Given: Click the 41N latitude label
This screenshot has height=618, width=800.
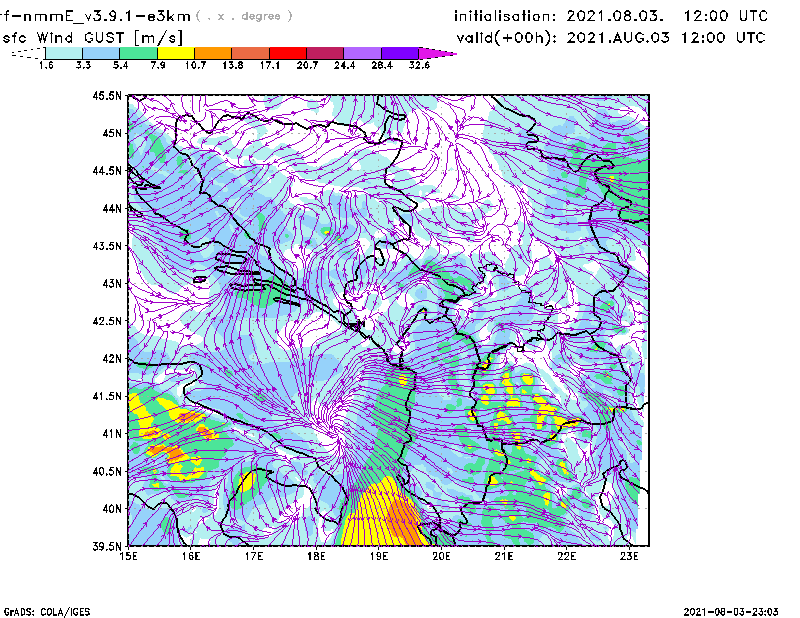Looking at the screenshot, I should [112, 433].
